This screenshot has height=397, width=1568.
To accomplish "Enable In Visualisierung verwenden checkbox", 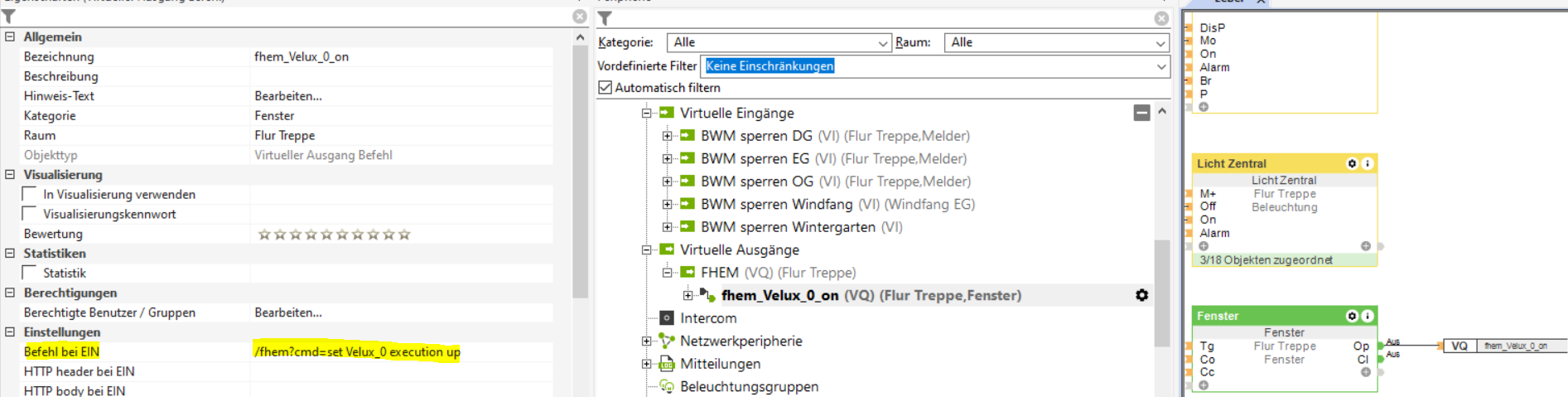I will 29,194.
